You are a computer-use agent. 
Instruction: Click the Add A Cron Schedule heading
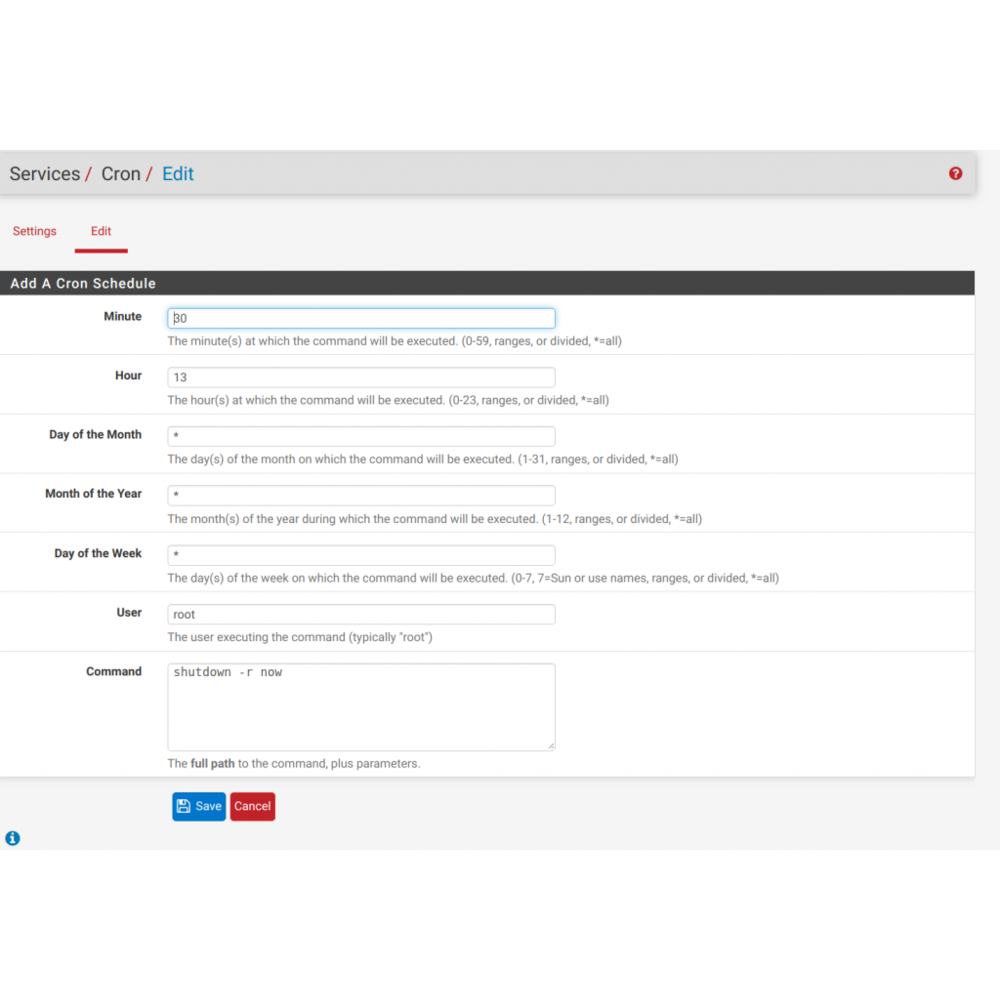83,283
